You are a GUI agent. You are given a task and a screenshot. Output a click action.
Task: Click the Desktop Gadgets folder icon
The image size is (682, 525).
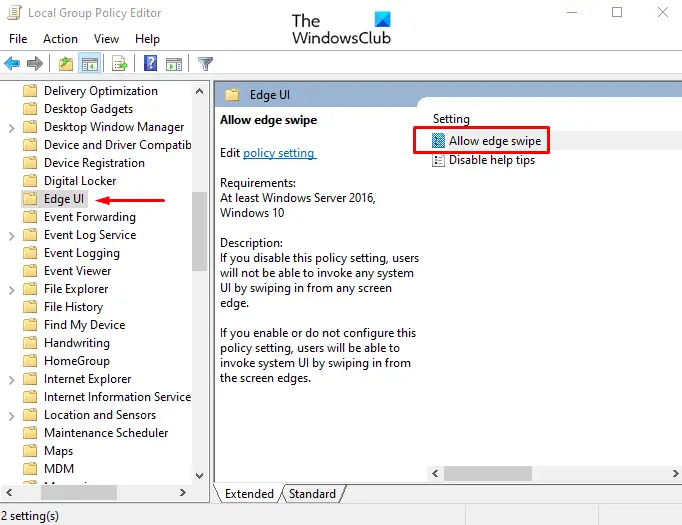pyautogui.click(x=30, y=108)
